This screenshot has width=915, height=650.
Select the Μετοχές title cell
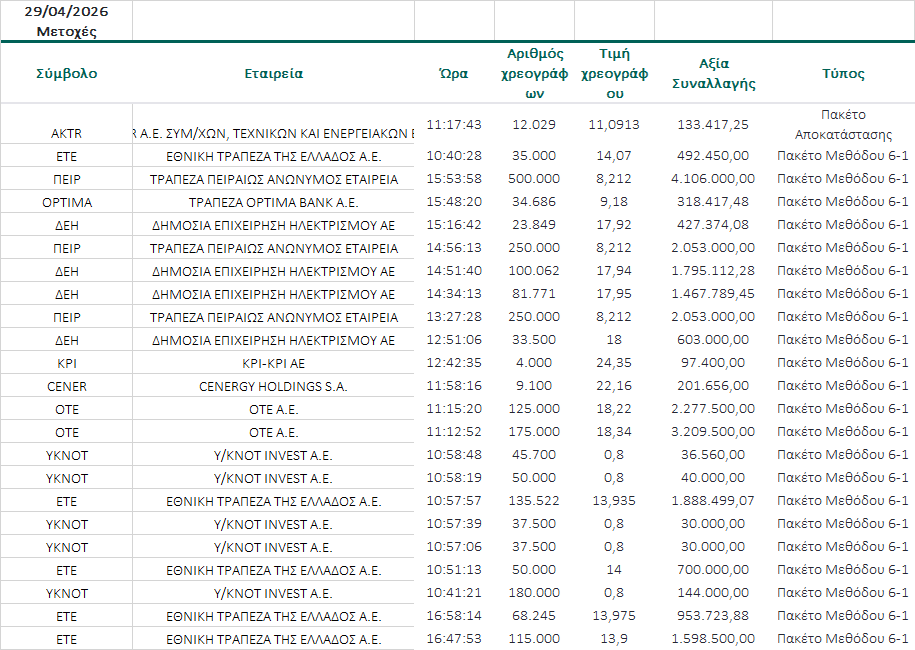coord(66,31)
